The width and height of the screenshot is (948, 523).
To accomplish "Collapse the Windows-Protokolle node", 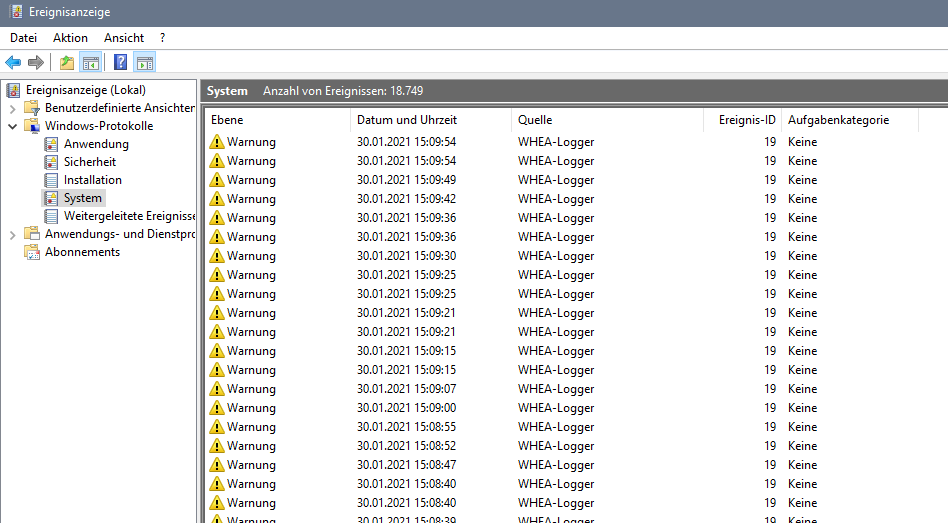I will click(x=12, y=126).
